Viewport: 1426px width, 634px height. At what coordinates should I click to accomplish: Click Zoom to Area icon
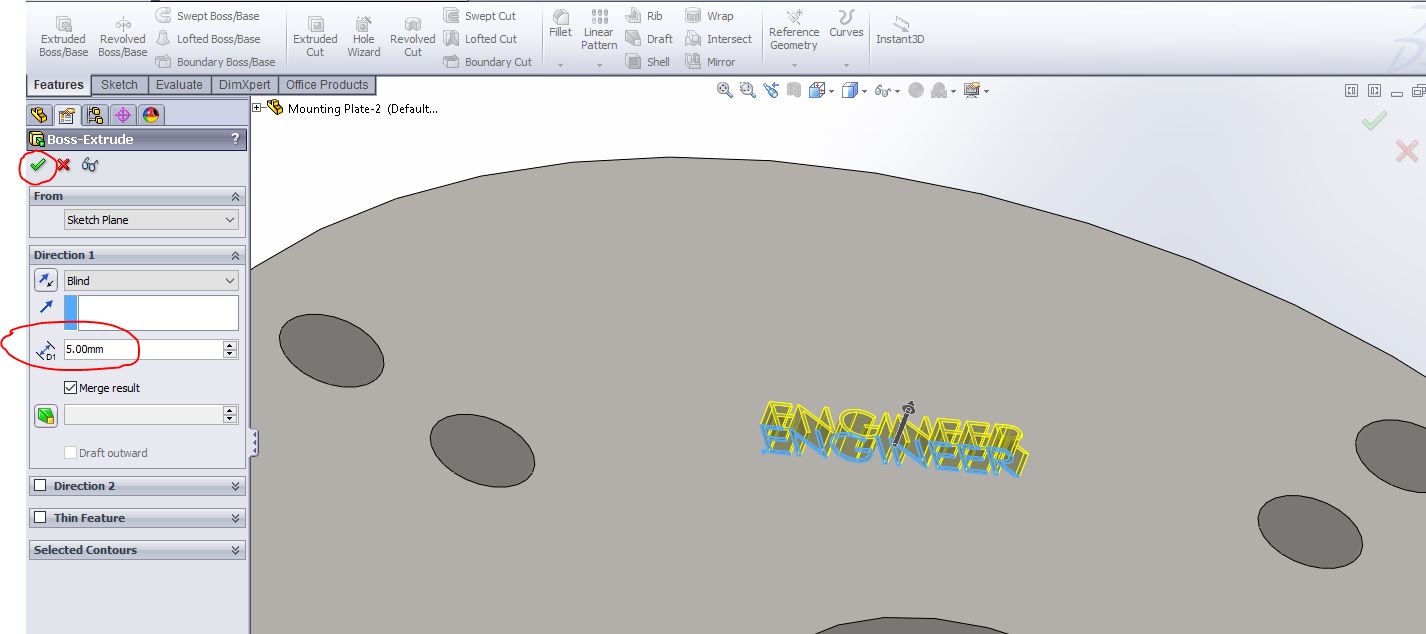point(748,91)
